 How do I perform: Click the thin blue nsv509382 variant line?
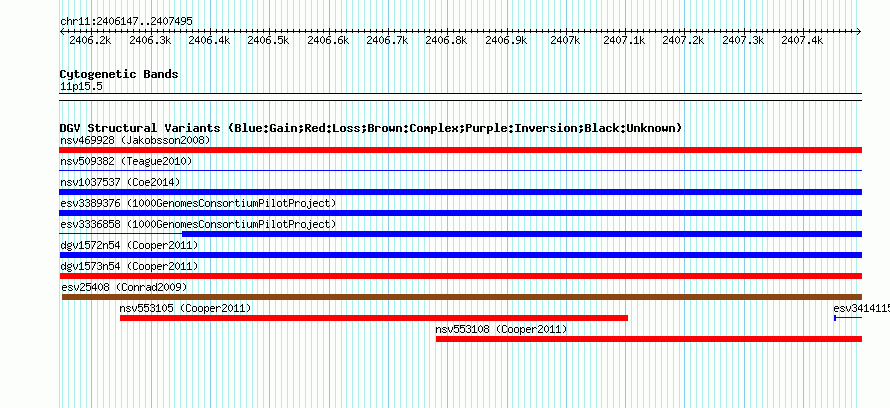coord(460,170)
